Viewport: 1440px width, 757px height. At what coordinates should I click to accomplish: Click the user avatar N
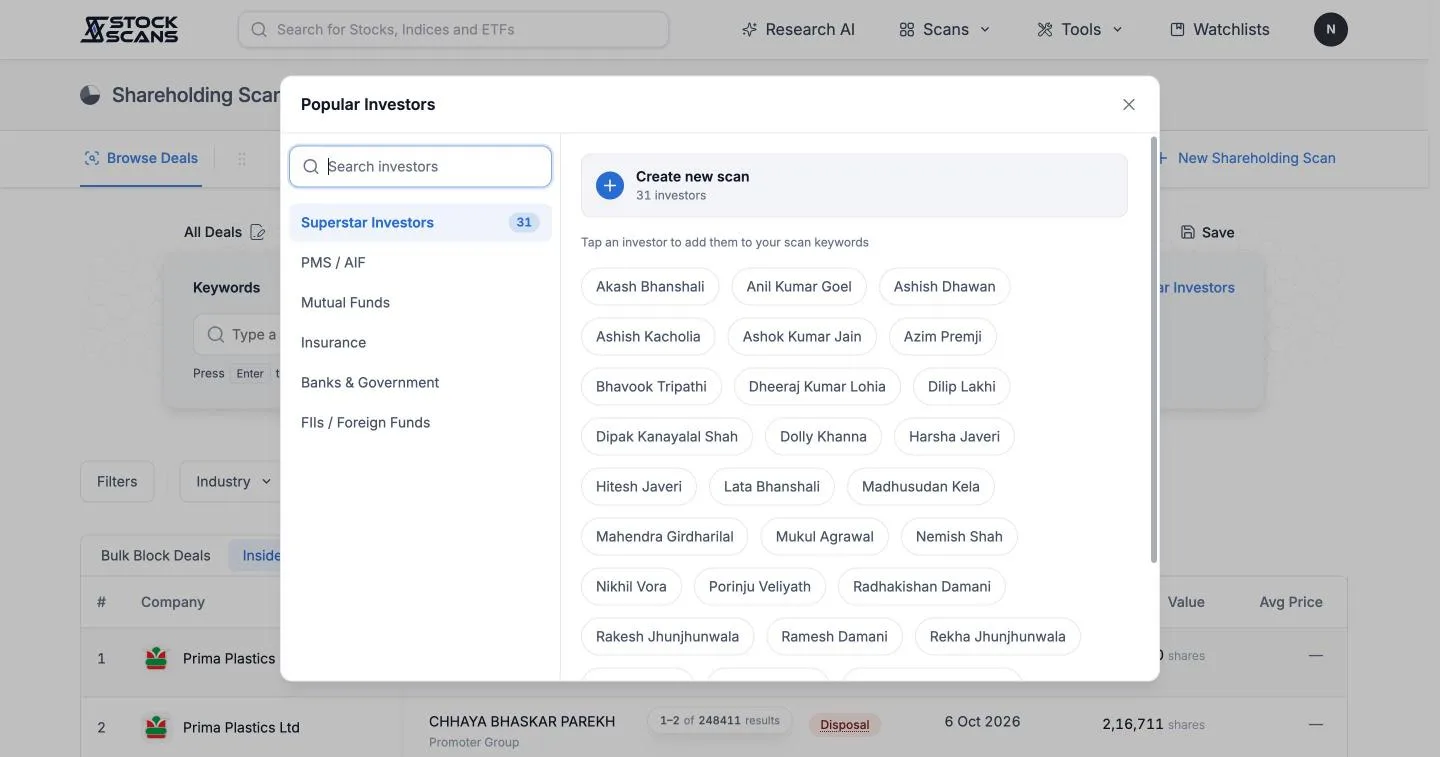tap(1330, 29)
